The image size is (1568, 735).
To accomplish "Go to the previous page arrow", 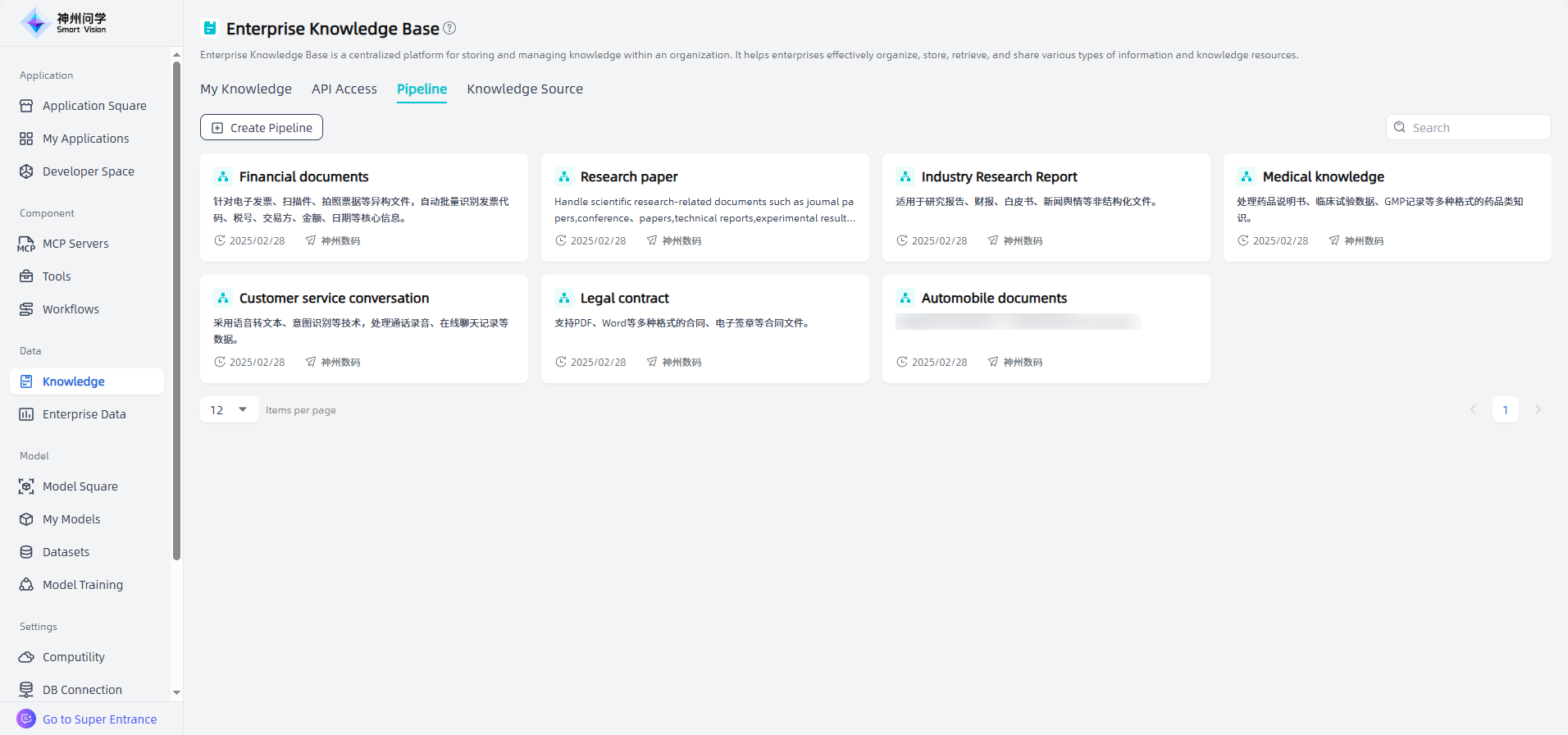I will pyautogui.click(x=1473, y=409).
